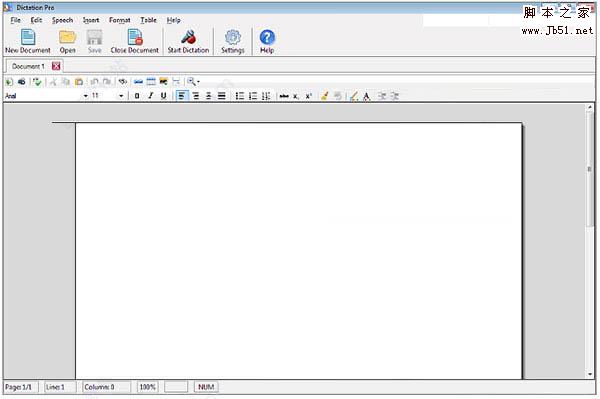Click the Insert Table icon

click(151, 81)
